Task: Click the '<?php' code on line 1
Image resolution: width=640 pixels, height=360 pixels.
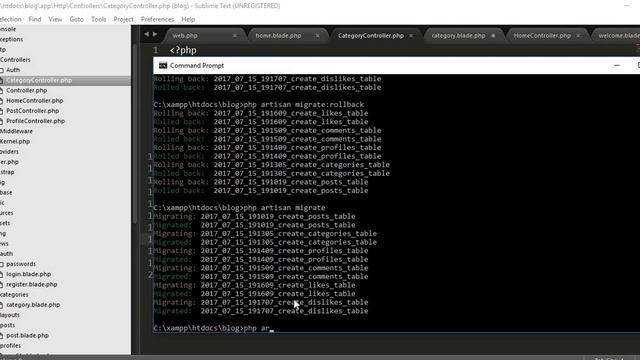Action: tap(183, 50)
